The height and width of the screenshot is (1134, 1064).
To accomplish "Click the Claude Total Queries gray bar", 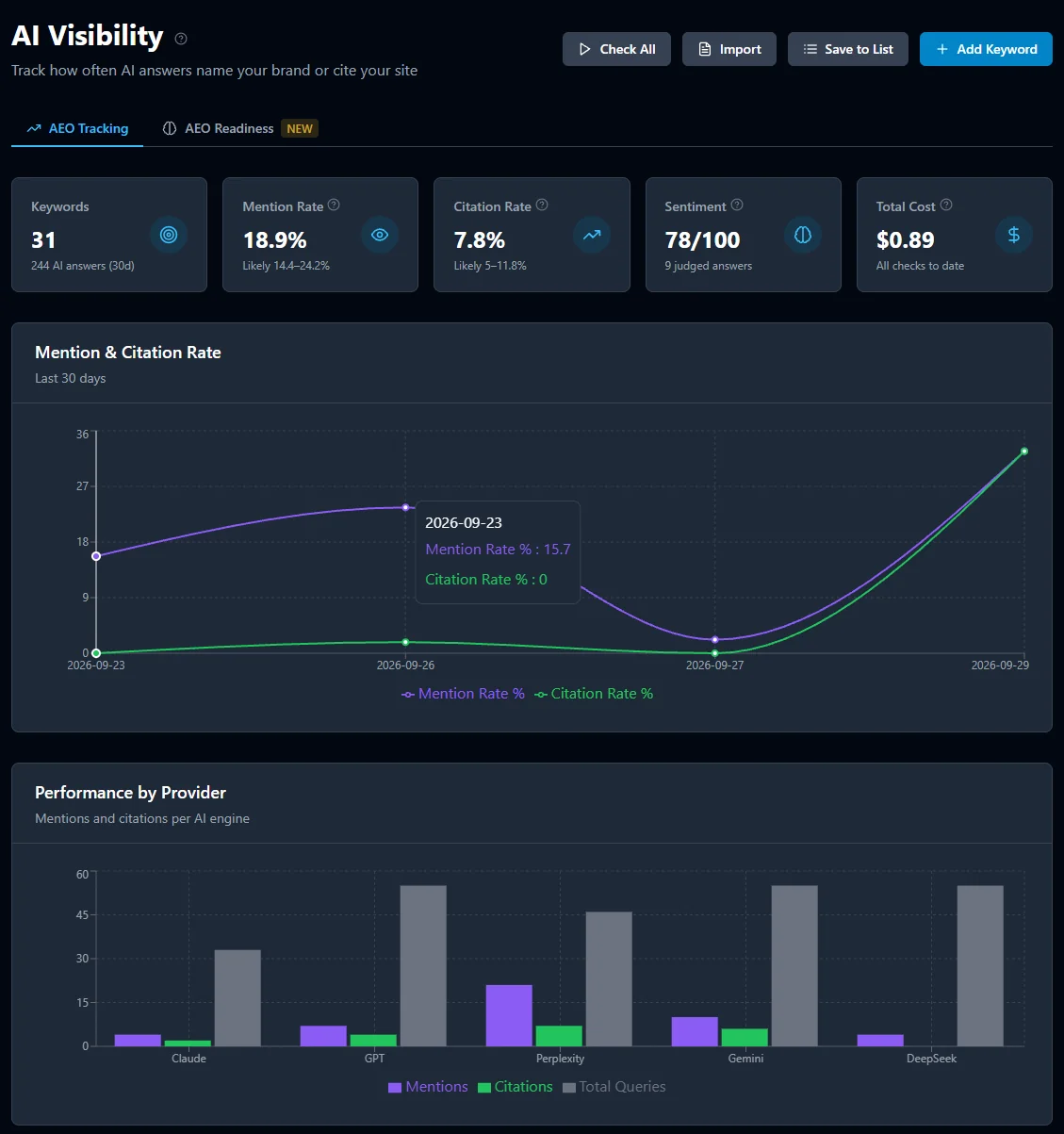I will (x=237, y=998).
